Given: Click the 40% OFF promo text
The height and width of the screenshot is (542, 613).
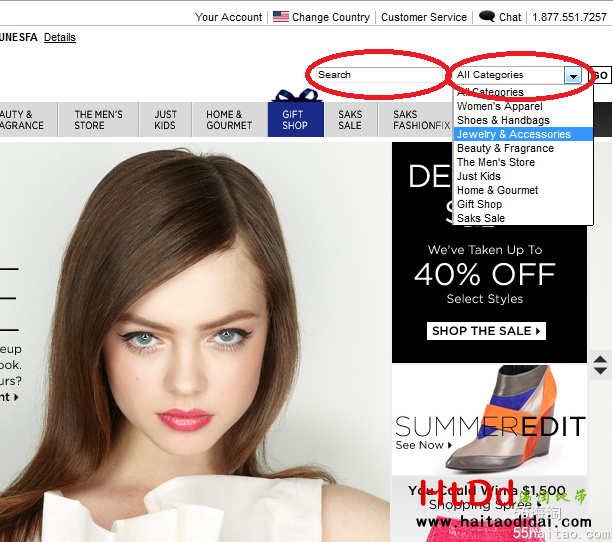Looking at the screenshot, I should point(484,274).
